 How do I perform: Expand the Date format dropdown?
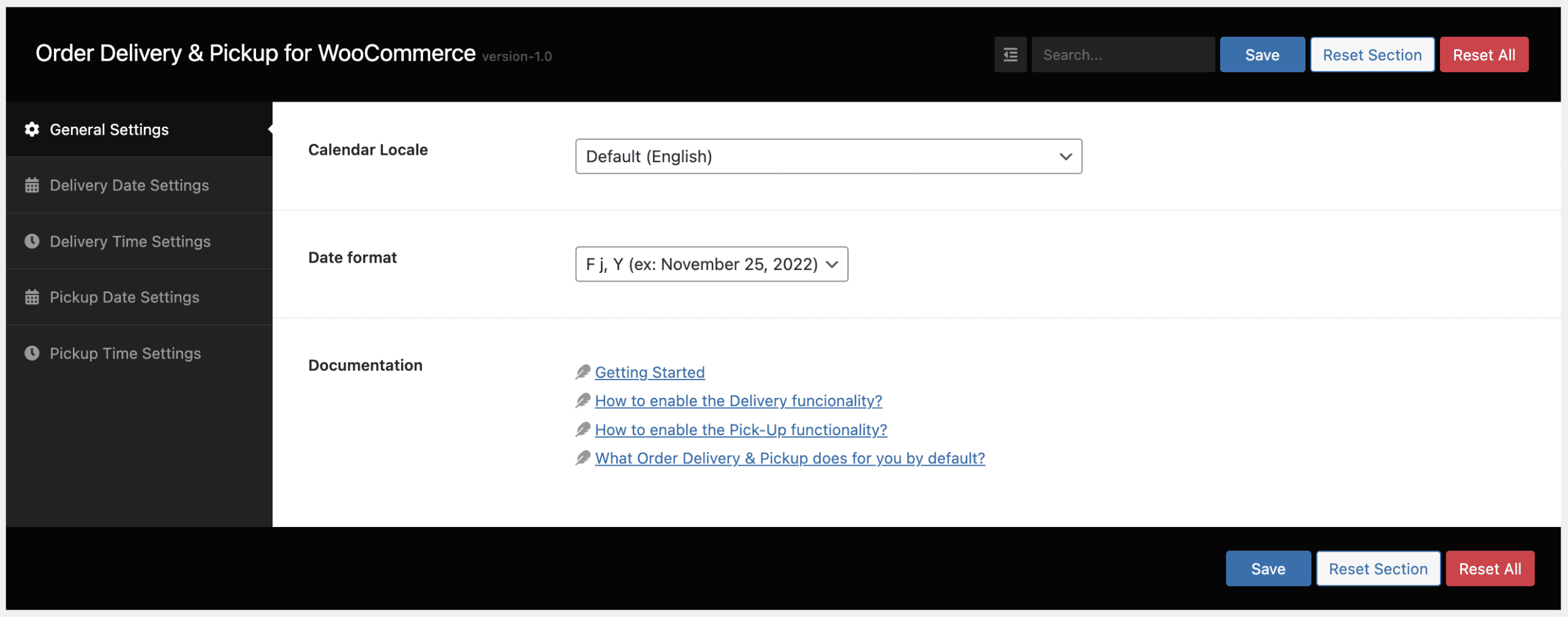[711, 264]
